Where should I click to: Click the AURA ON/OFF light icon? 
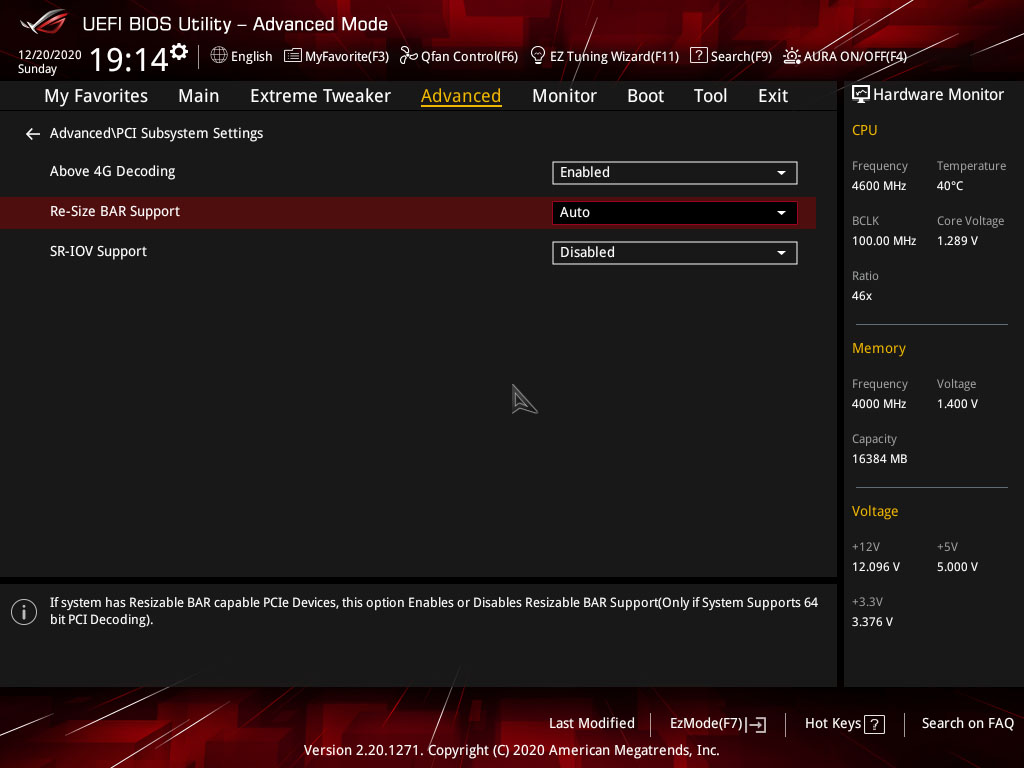coord(792,56)
